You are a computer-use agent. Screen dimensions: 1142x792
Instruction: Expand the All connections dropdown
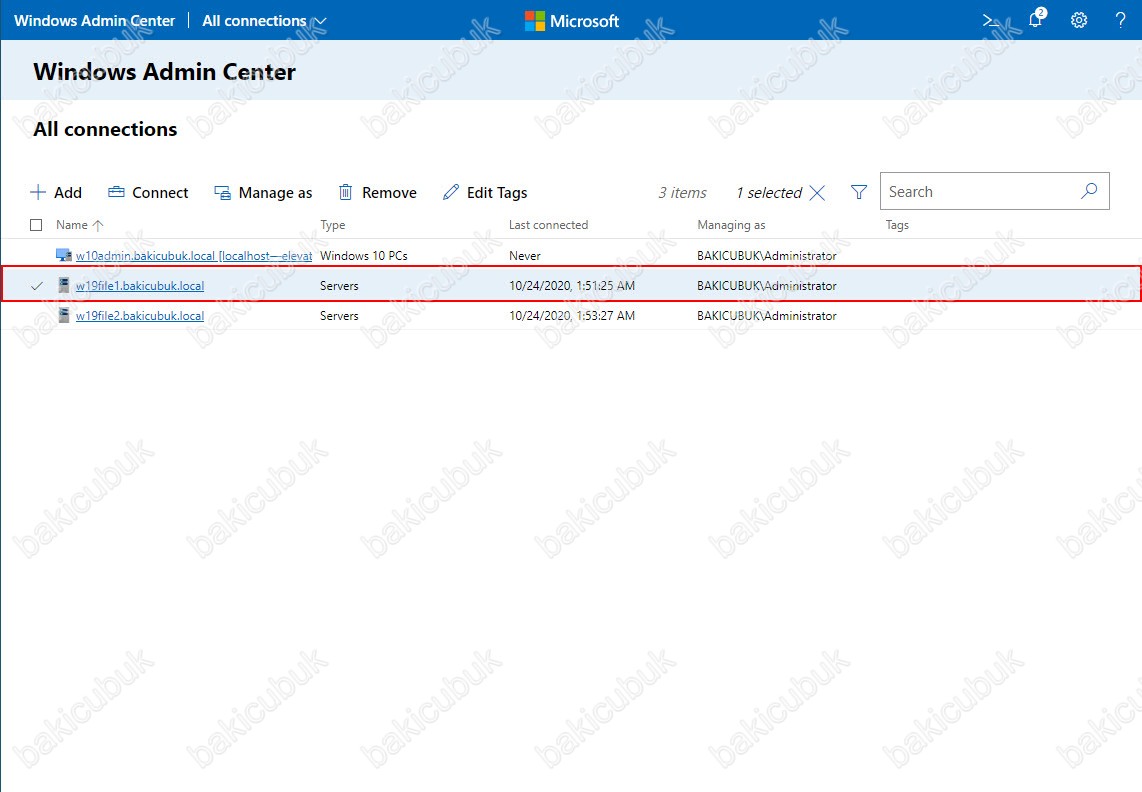[x=264, y=20]
